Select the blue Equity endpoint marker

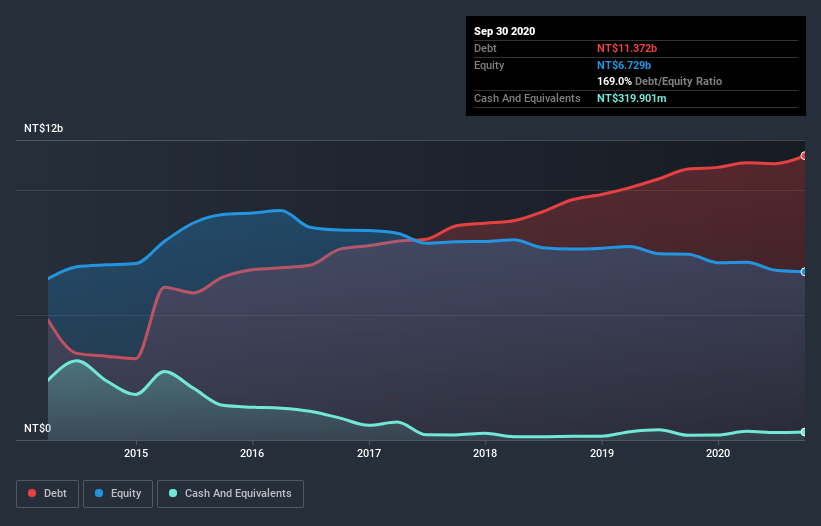(x=804, y=272)
